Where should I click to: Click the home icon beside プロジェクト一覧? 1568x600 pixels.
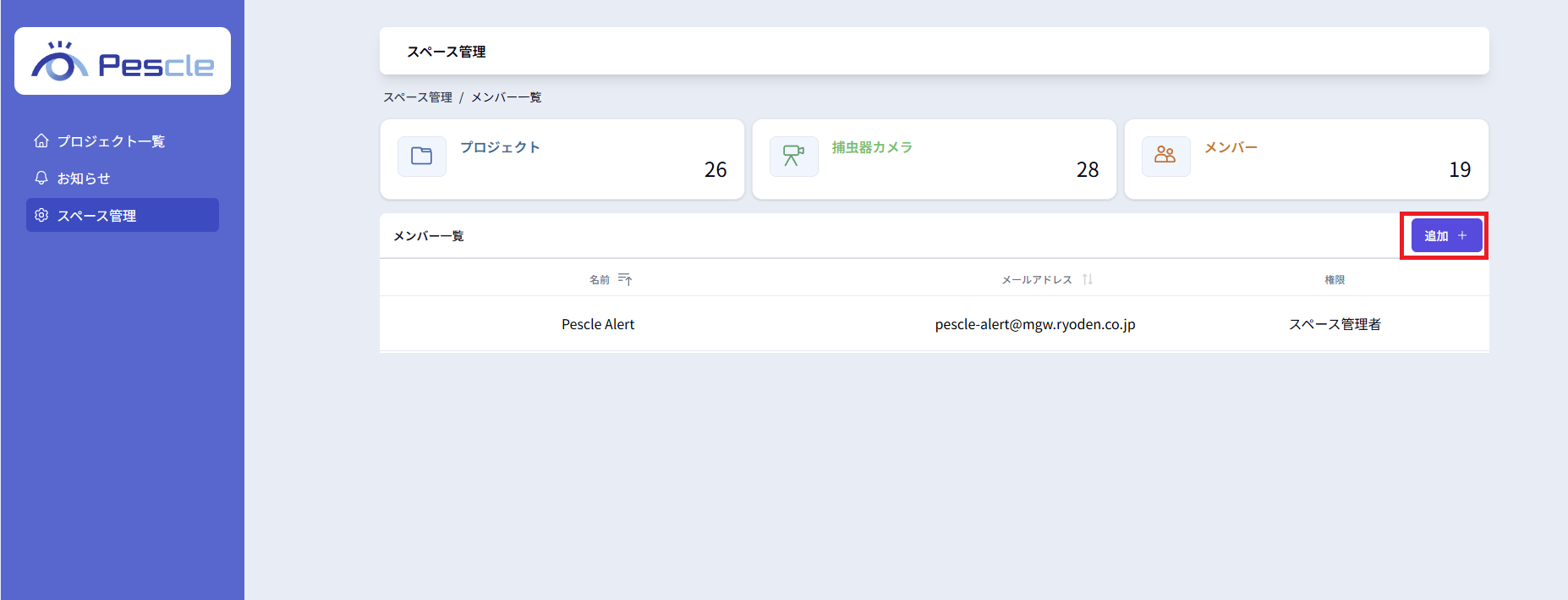click(41, 140)
